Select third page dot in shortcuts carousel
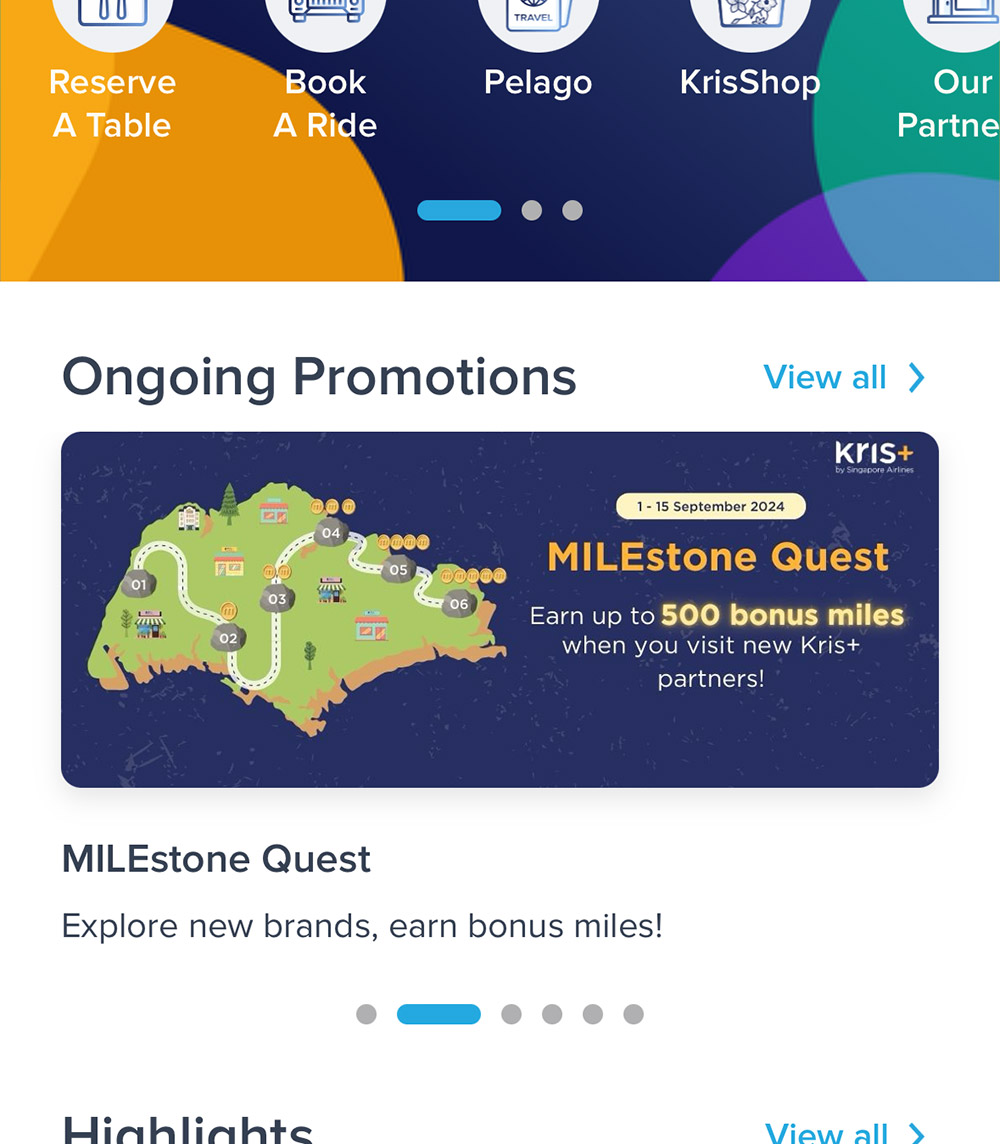The image size is (1000, 1144). tap(572, 210)
